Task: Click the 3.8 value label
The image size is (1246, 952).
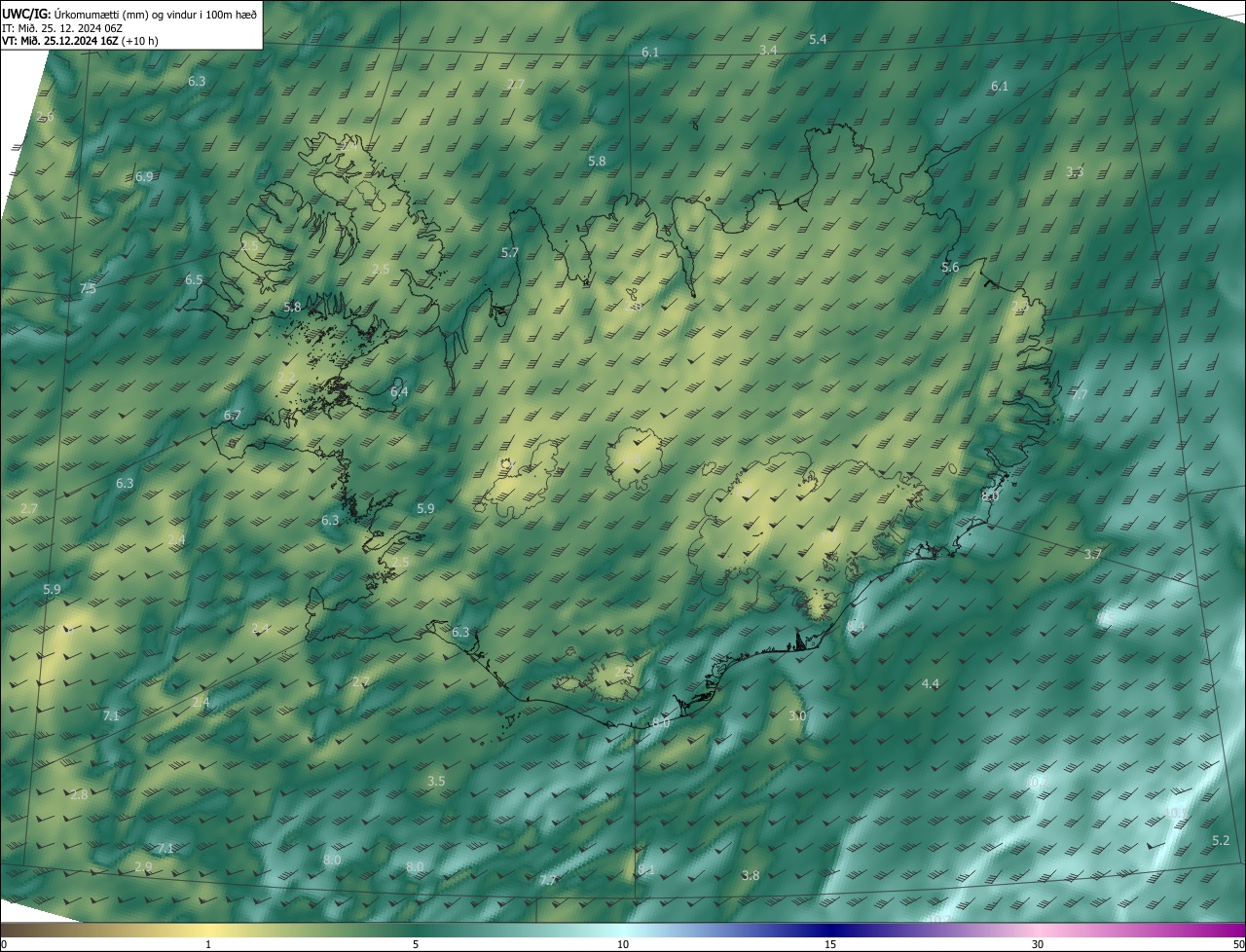Action: 750,875
